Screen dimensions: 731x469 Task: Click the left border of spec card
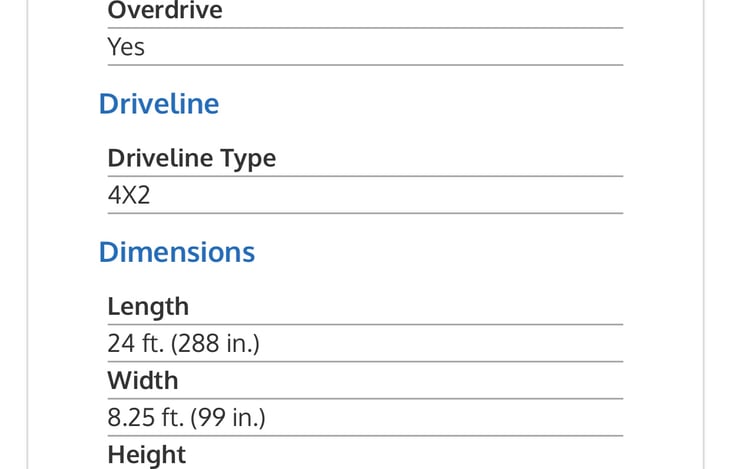[x=27, y=234]
